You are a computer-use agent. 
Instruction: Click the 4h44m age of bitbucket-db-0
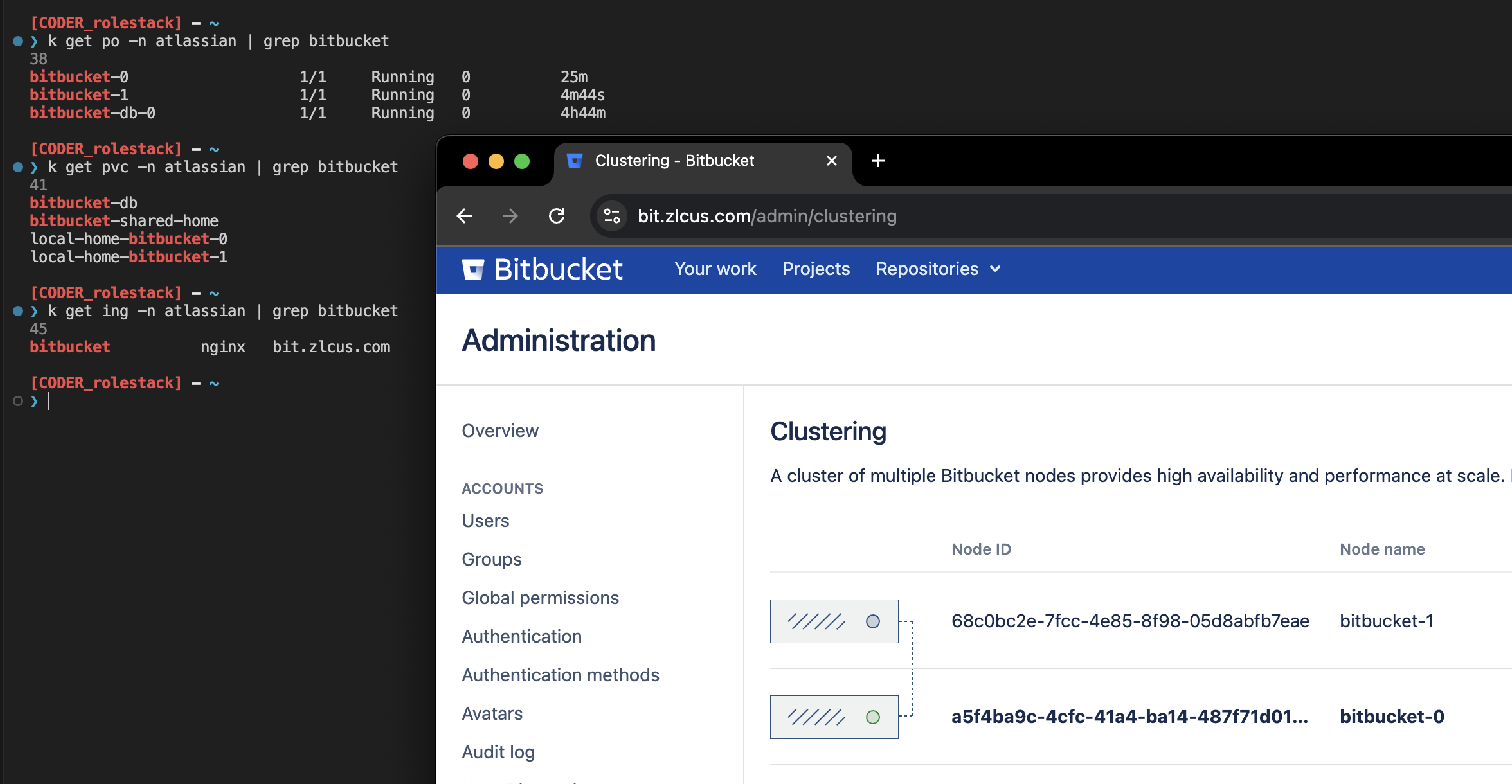click(x=583, y=113)
